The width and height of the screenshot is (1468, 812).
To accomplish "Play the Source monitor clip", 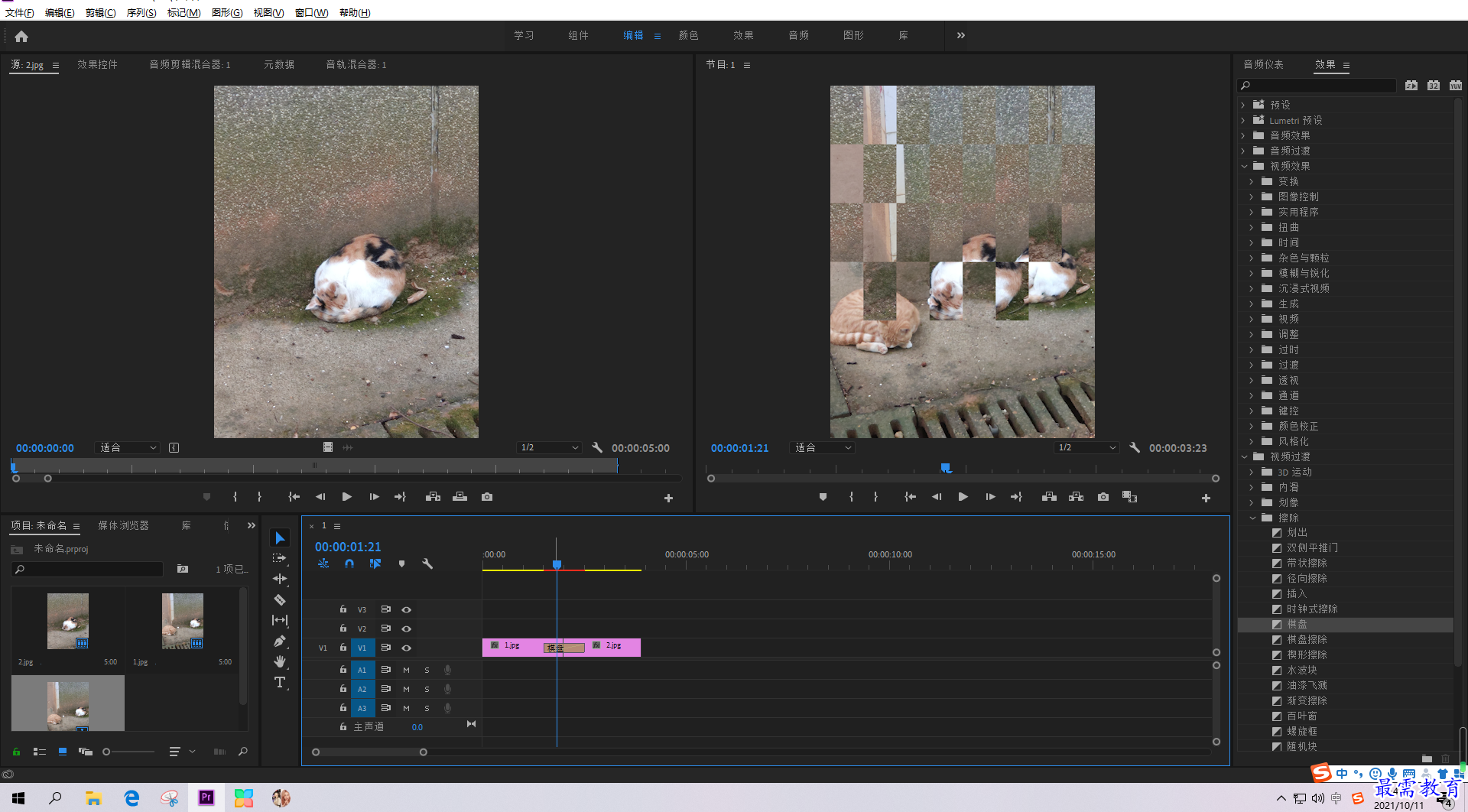I will 347,497.
